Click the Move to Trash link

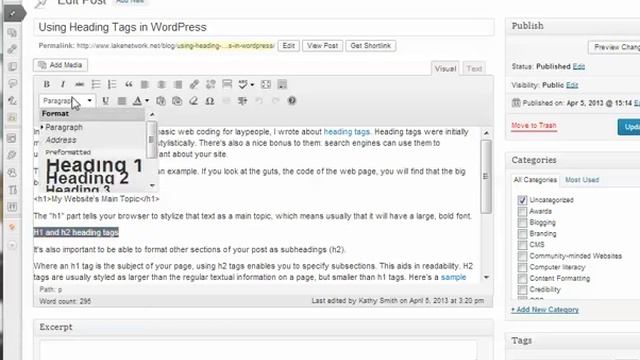533,126
